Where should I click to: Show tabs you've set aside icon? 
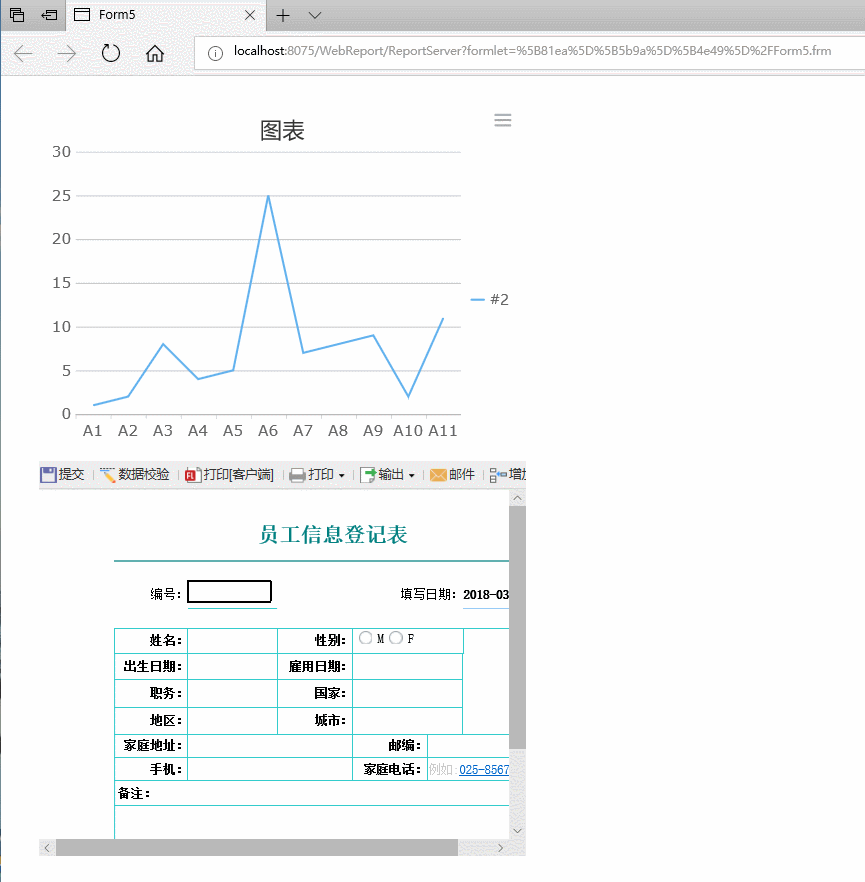coord(17,15)
